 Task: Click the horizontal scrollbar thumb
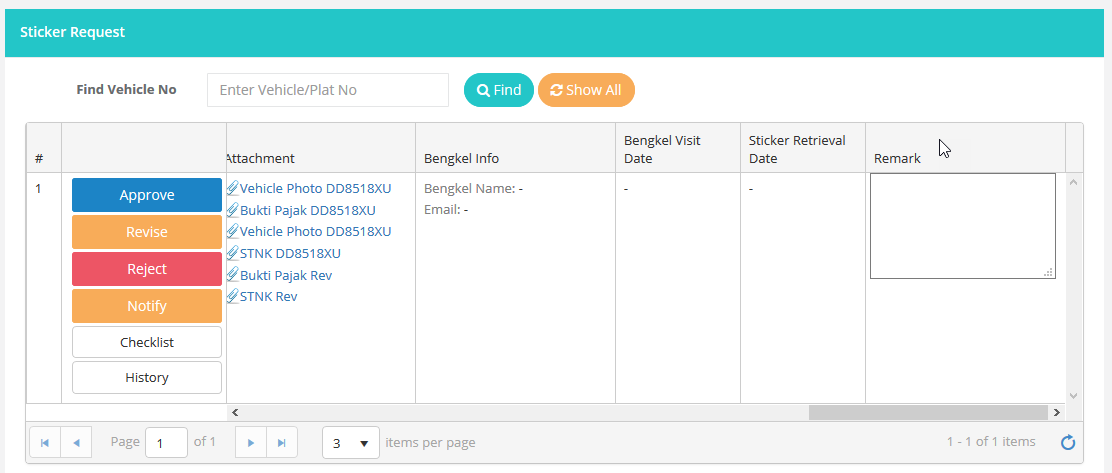click(x=927, y=412)
